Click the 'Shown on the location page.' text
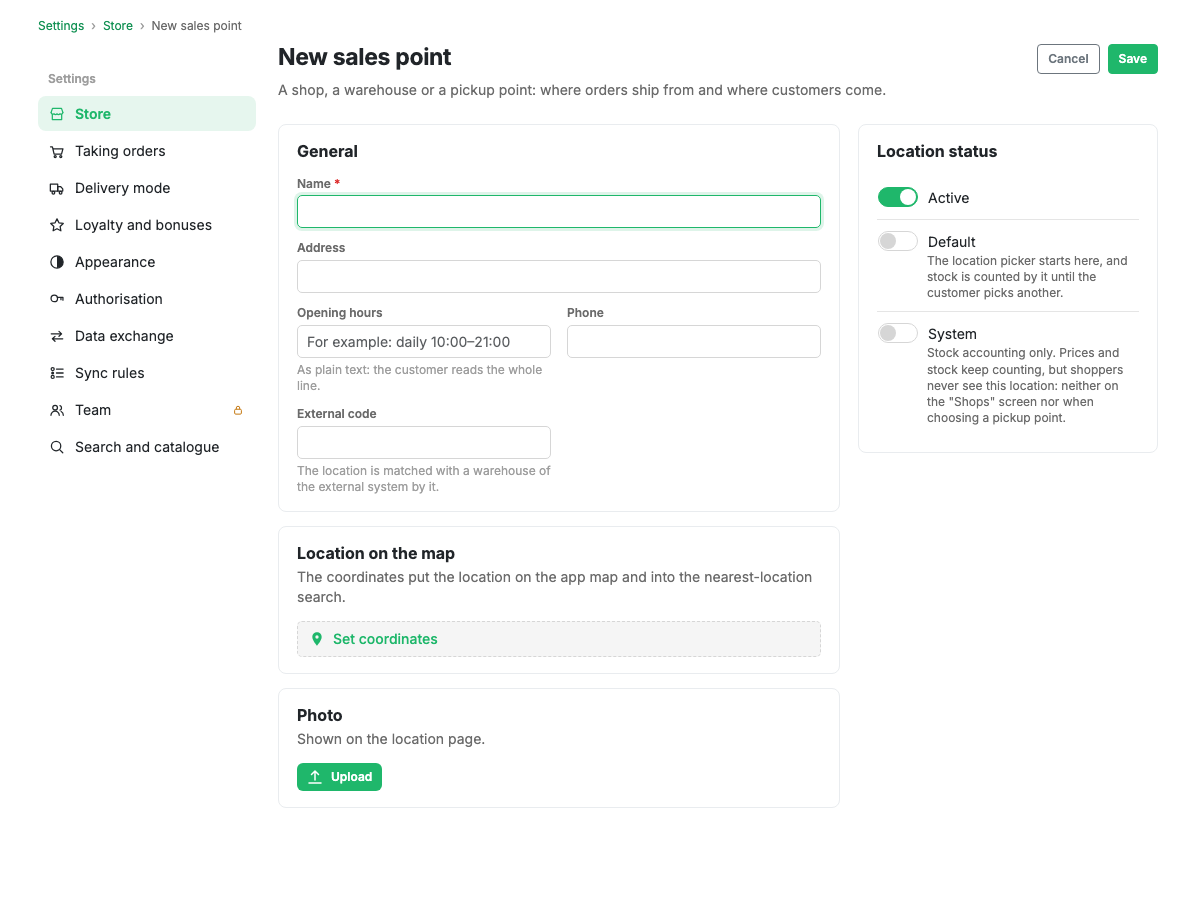The image size is (1196, 904). [391, 739]
